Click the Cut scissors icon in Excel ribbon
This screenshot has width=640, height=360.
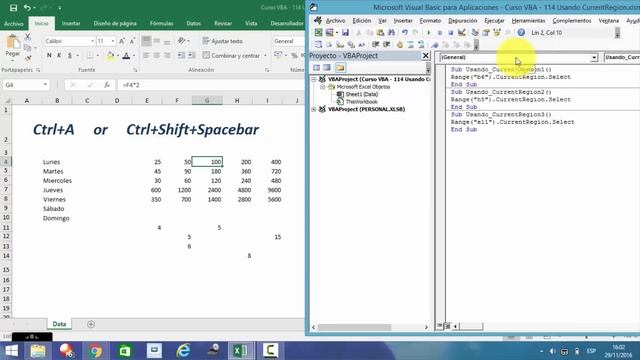28,37
